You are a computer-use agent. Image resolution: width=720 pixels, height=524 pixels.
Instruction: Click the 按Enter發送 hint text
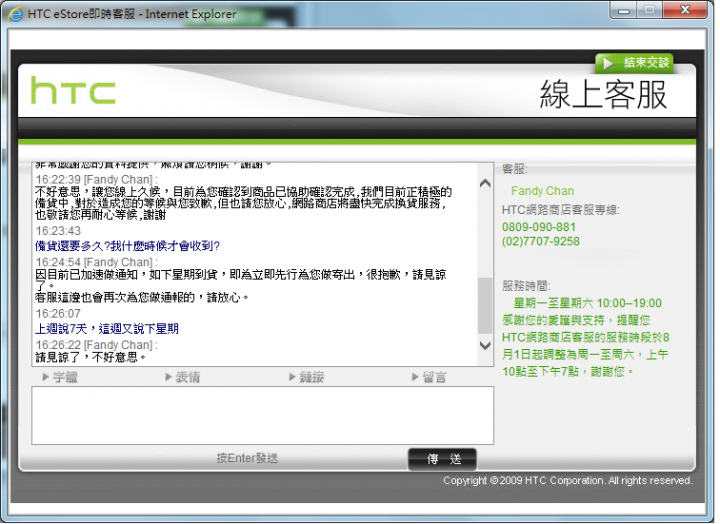pos(247,458)
